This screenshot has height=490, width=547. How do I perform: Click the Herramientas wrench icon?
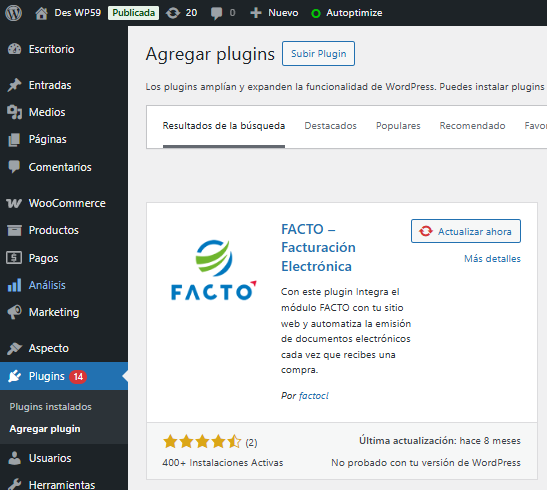14,484
